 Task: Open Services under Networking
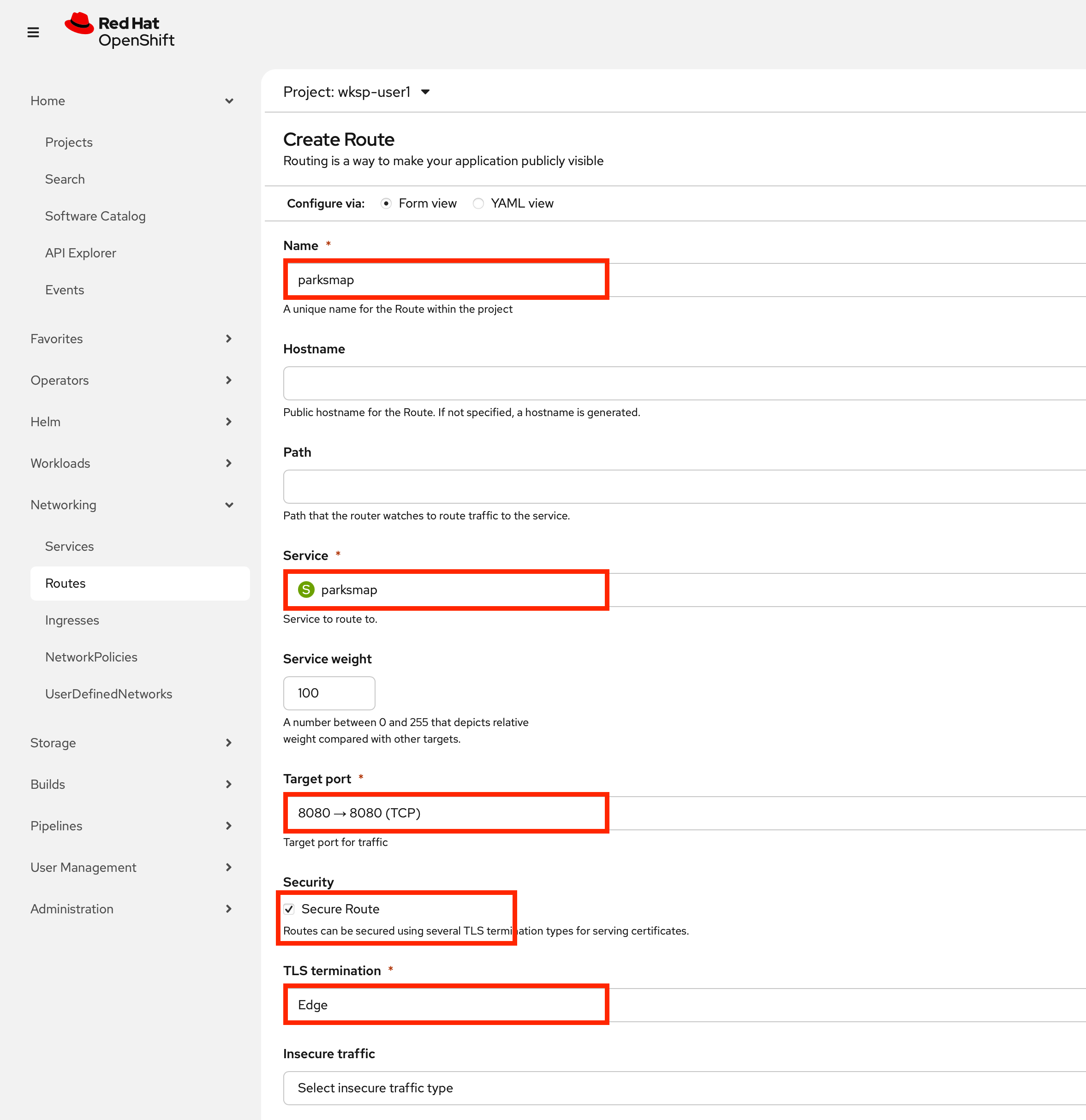pos(69,546)
